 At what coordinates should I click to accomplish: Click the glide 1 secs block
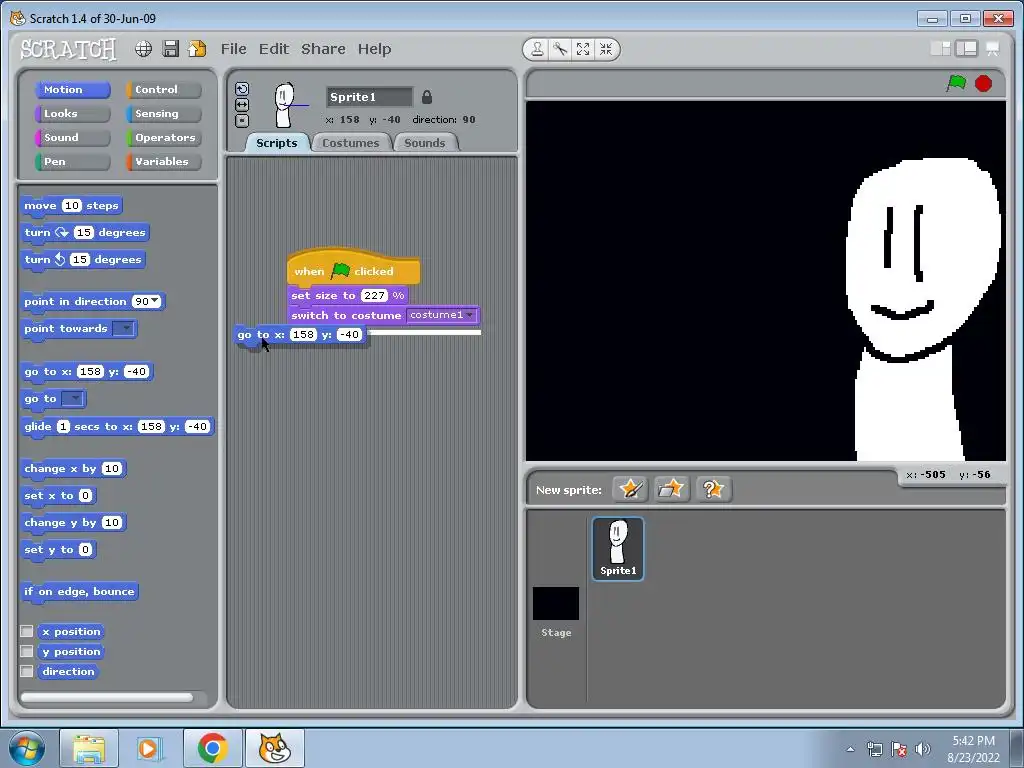[x=117, y=426]
